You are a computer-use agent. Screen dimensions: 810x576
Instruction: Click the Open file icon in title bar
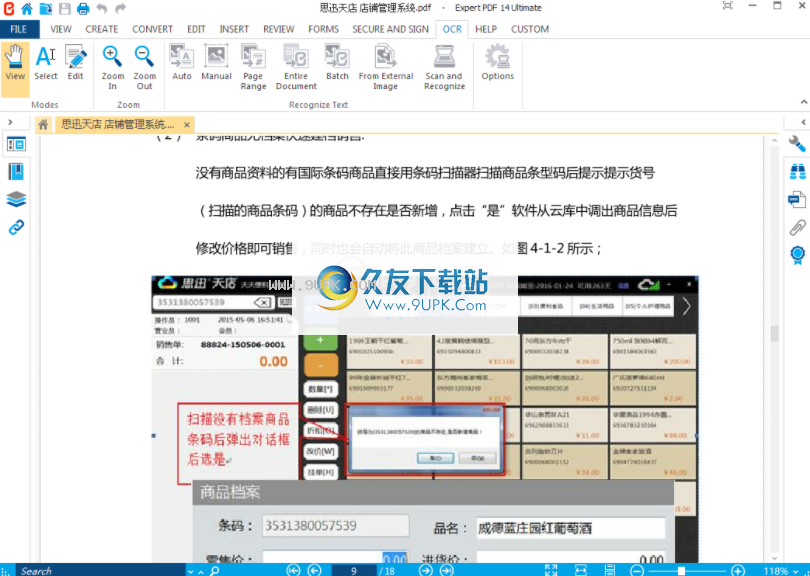[46, 8]
